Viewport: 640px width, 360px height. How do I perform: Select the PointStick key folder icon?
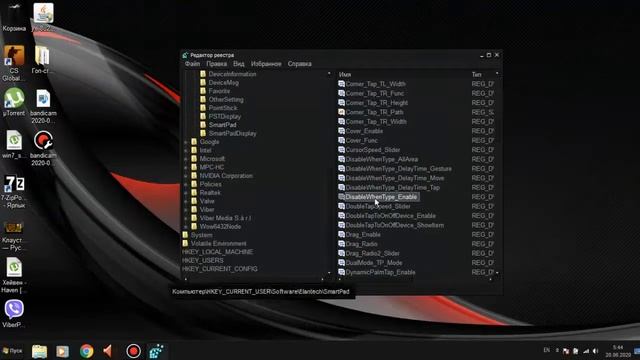coord(203,108)
